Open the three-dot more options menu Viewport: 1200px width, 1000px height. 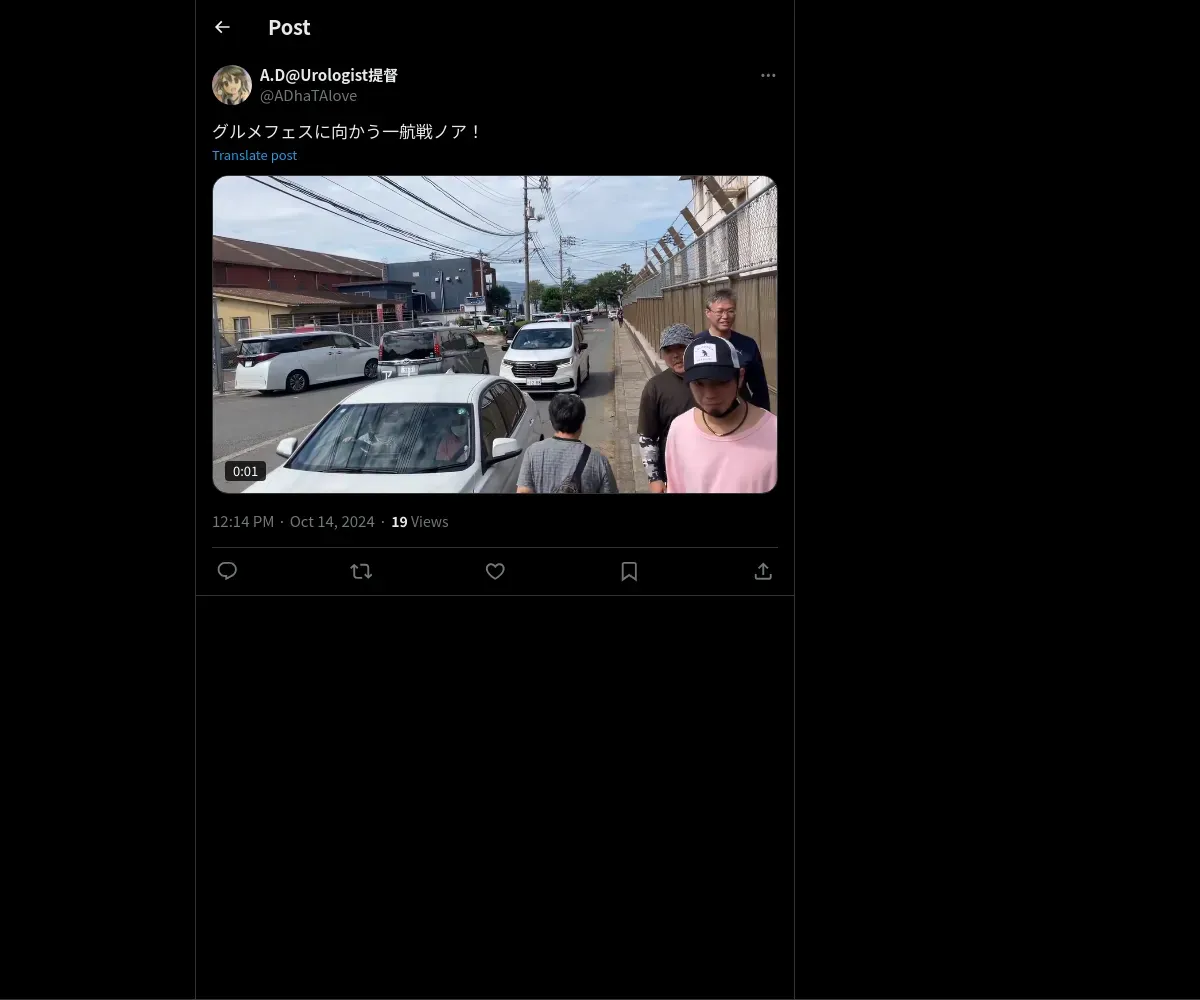tap(768, 75)
